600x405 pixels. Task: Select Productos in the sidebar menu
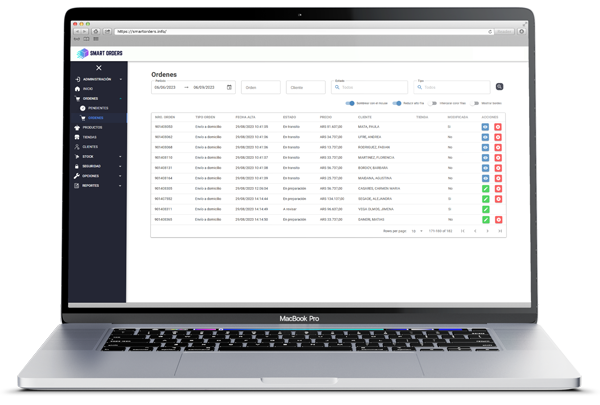pyautogui.click(x=92, y=127)
